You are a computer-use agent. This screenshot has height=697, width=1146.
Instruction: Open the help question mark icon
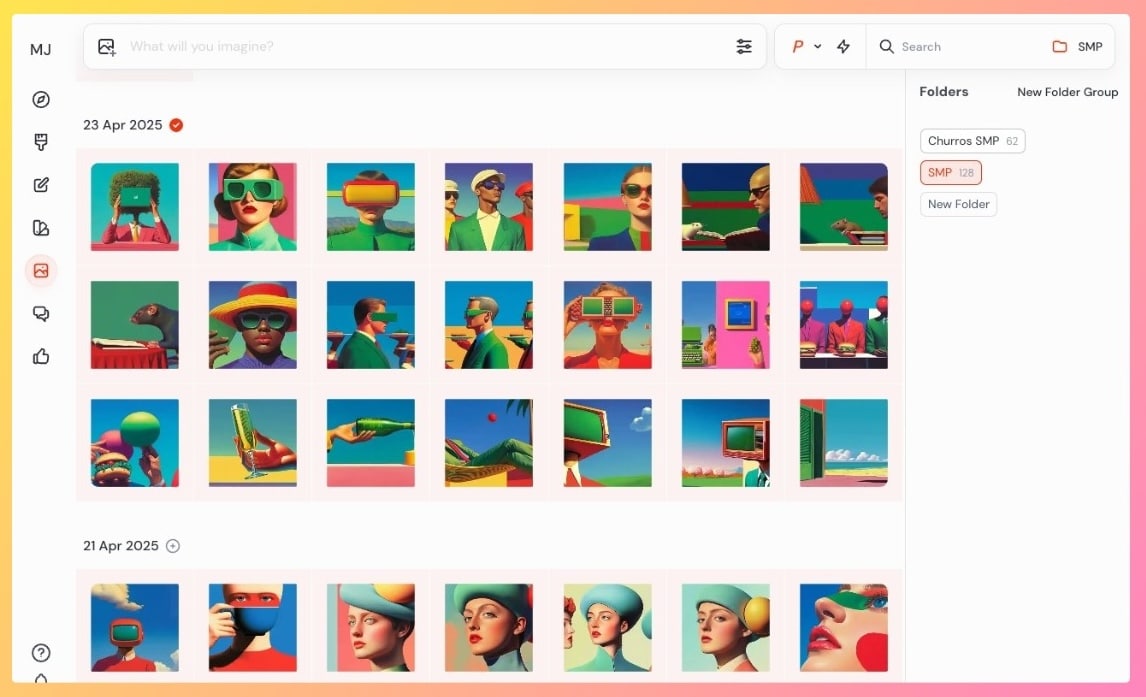(41, 653)
